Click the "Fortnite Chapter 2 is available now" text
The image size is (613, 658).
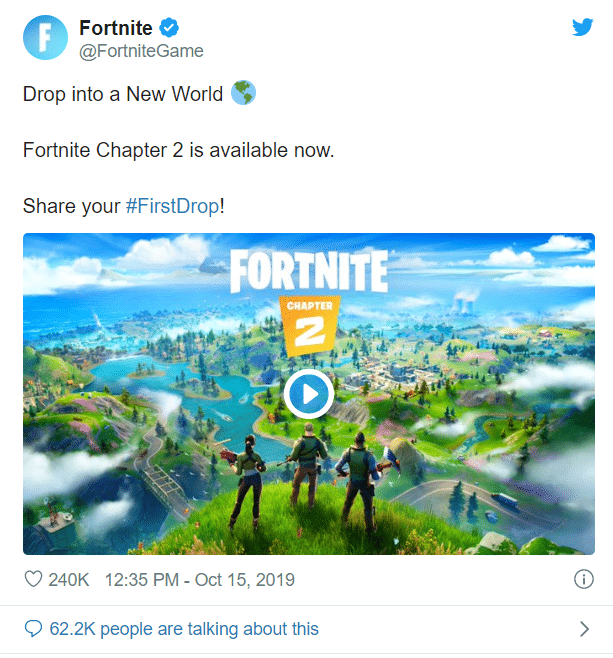[178, 151]
